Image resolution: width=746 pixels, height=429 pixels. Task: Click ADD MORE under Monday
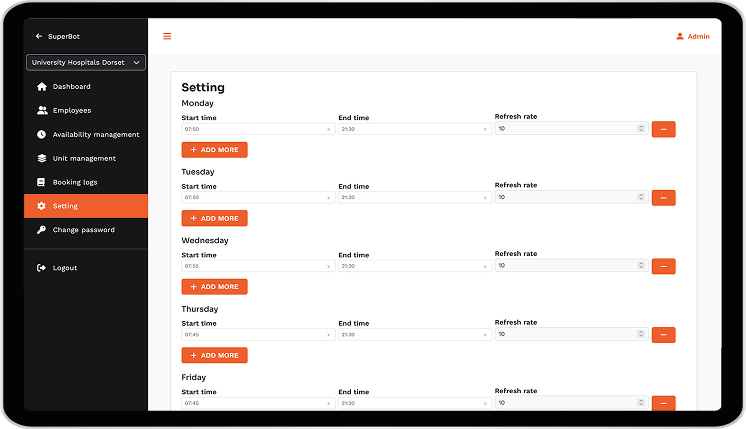coord(215,150)
